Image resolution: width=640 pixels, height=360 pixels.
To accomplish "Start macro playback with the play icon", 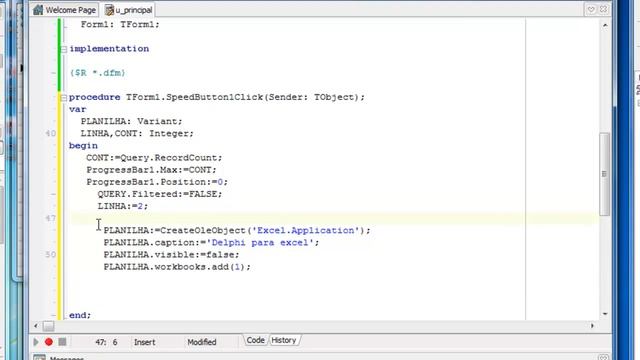I will point(36,342).
